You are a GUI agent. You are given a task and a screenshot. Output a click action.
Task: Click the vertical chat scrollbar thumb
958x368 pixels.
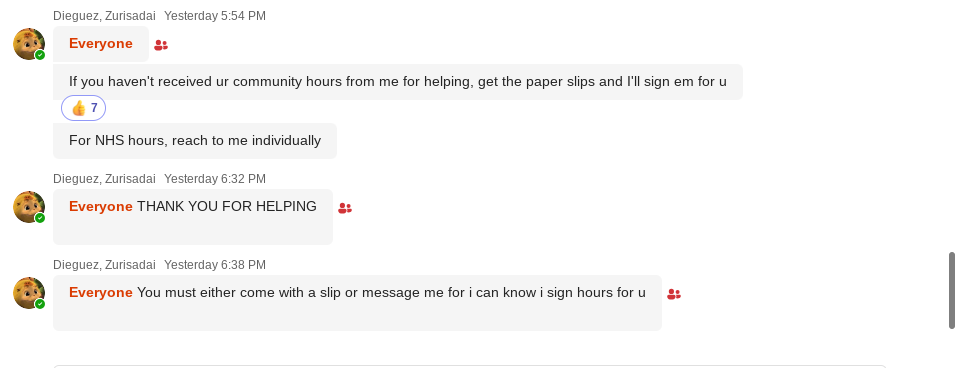pos(952,290)
